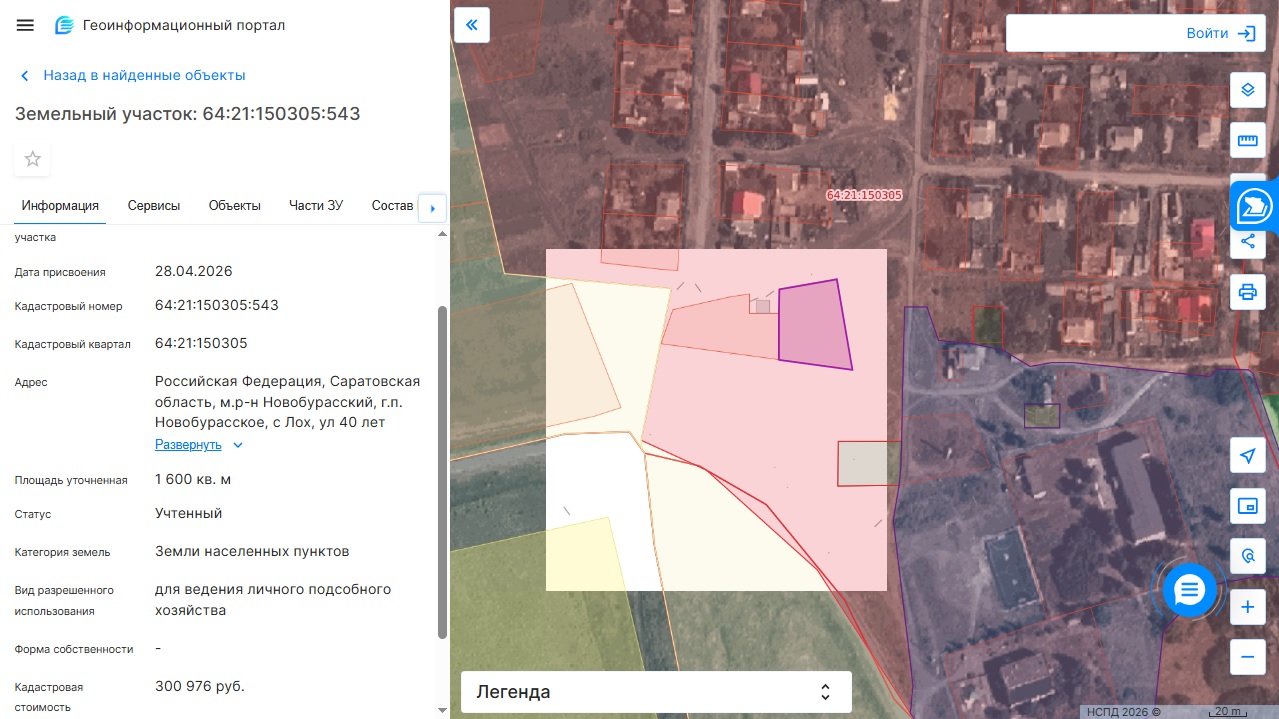Add parcel to favorites with star icon
This screenshot has width=1279, height=719.
pyautogui.click(x=32, y=159)
